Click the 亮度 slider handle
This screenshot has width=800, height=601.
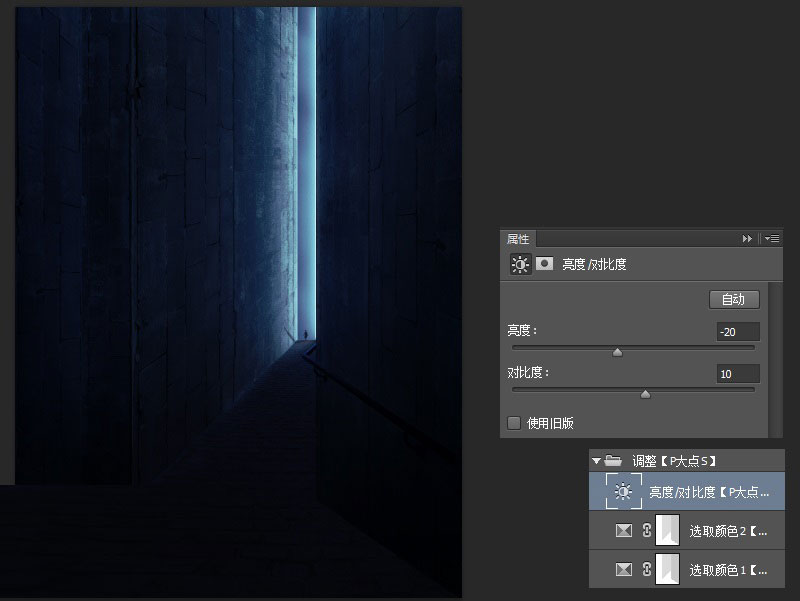pyautogui.click(x=617, y=352)
